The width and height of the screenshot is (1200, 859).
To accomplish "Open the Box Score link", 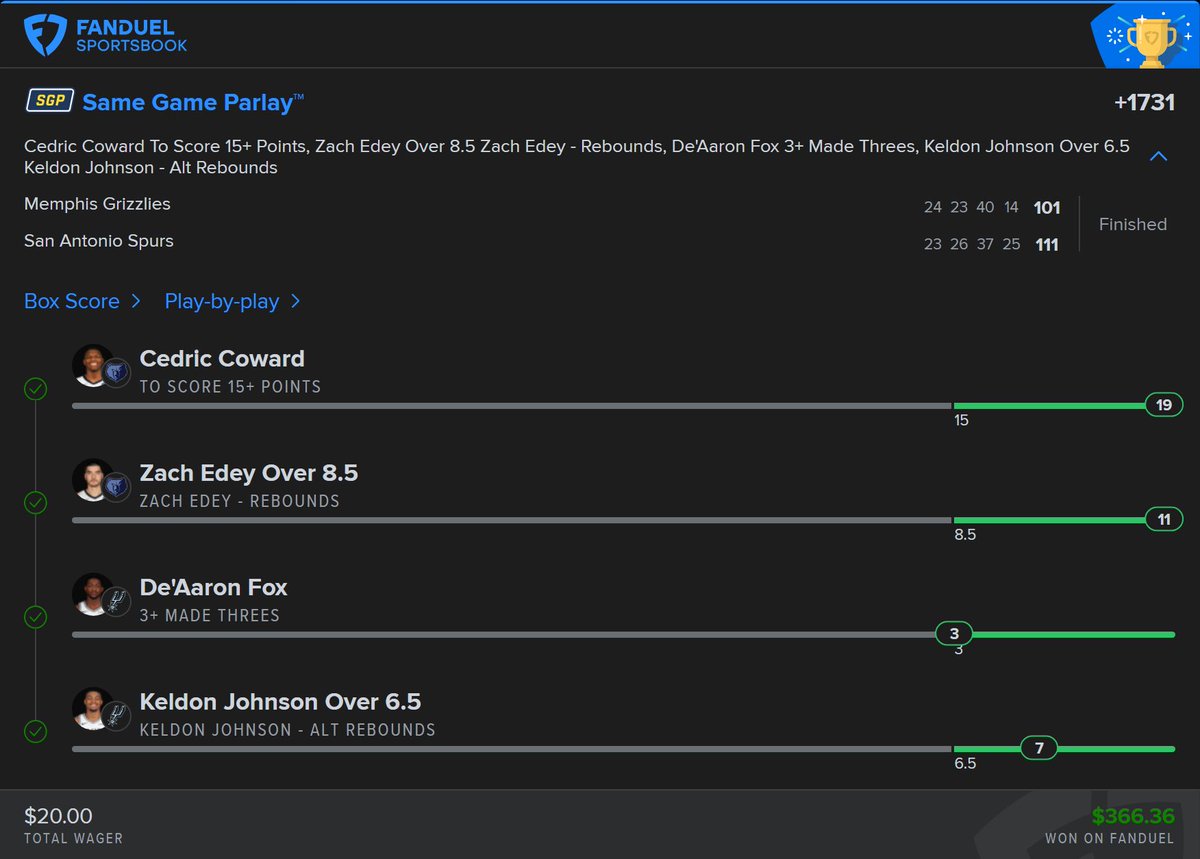I will coord(82,301).
